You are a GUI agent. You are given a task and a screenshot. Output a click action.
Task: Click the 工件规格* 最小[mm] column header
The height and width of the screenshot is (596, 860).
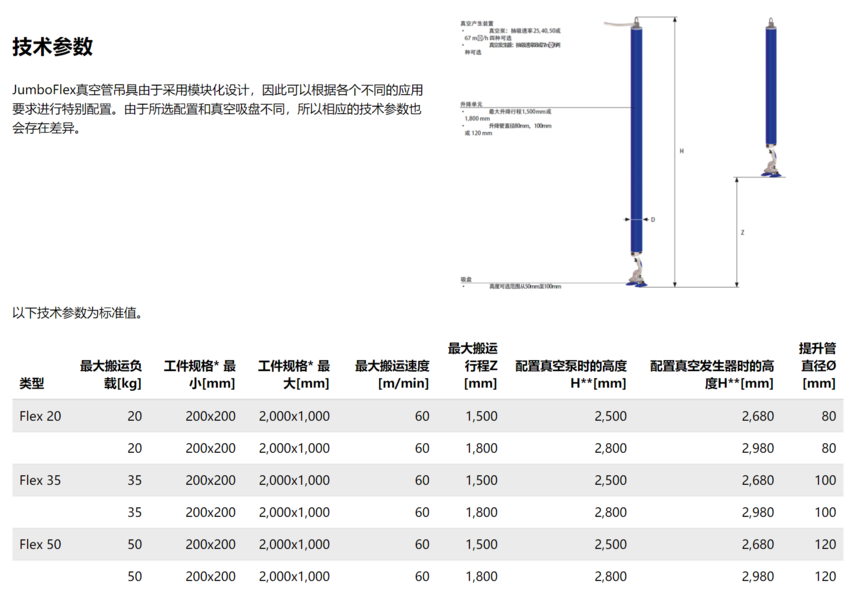point(200,374)
